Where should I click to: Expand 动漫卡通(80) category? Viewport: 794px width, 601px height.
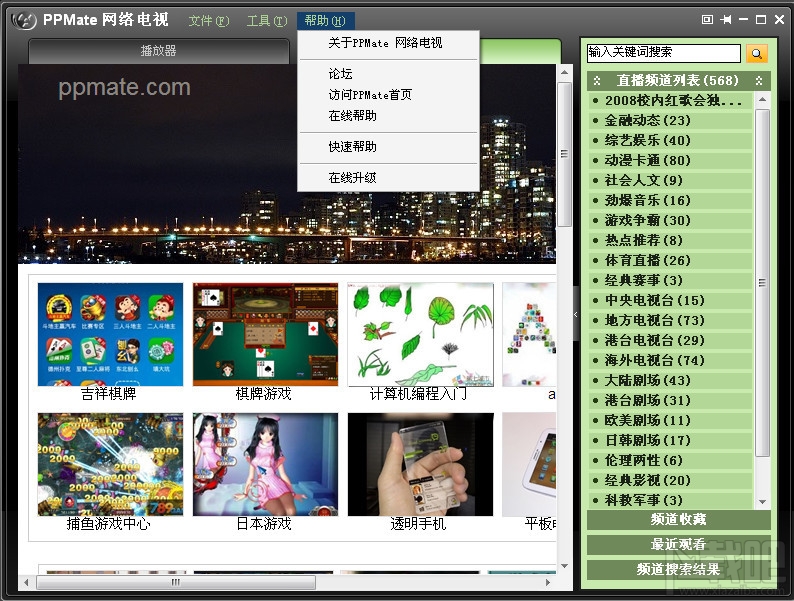(x=670, y=161)
